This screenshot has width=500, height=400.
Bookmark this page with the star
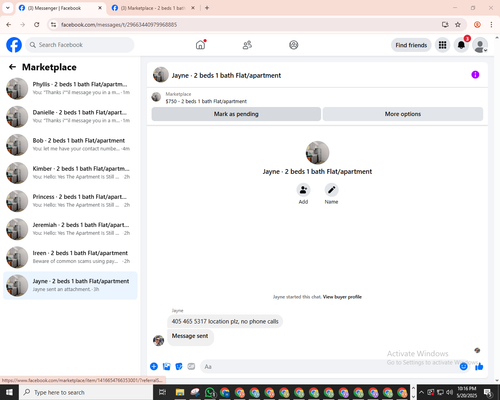pos(458,24)
